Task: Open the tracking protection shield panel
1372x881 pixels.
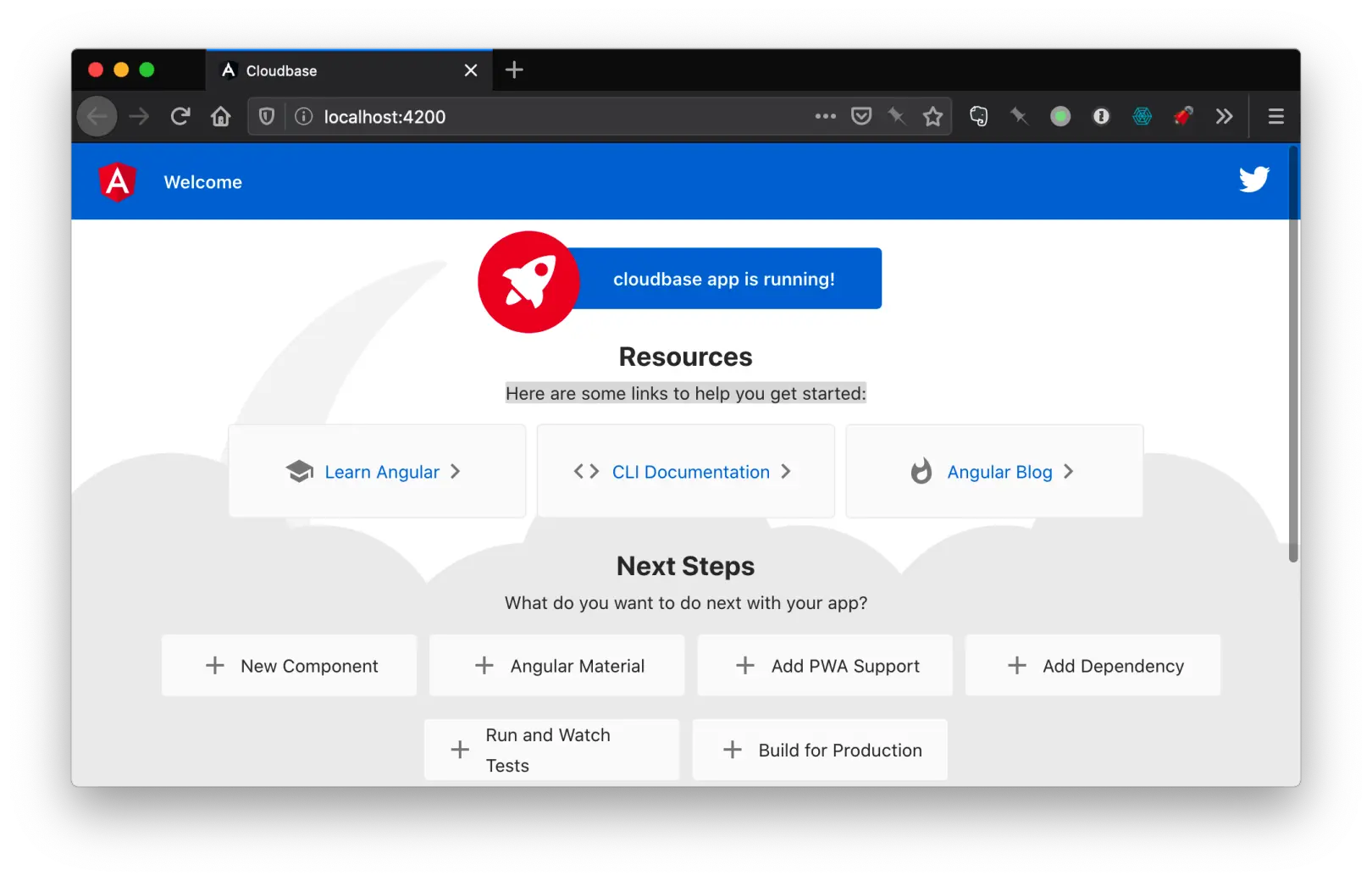Action: (267, 116)
